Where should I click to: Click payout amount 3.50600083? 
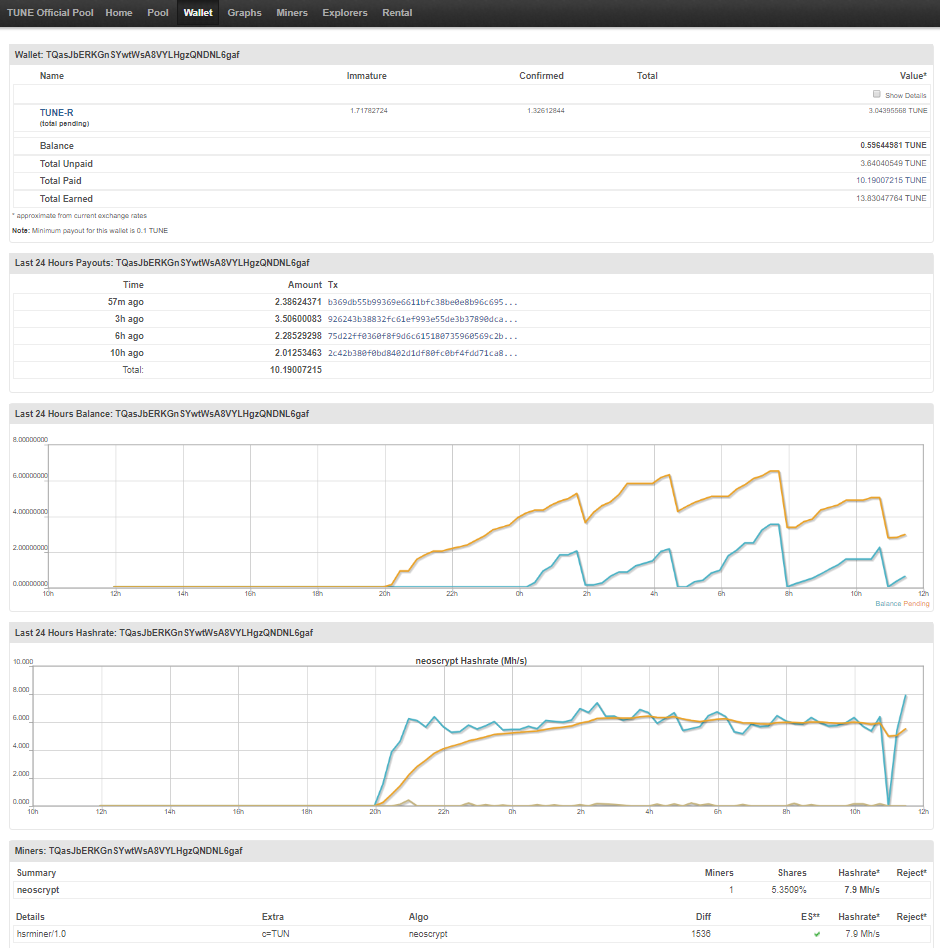pos(298,319)
